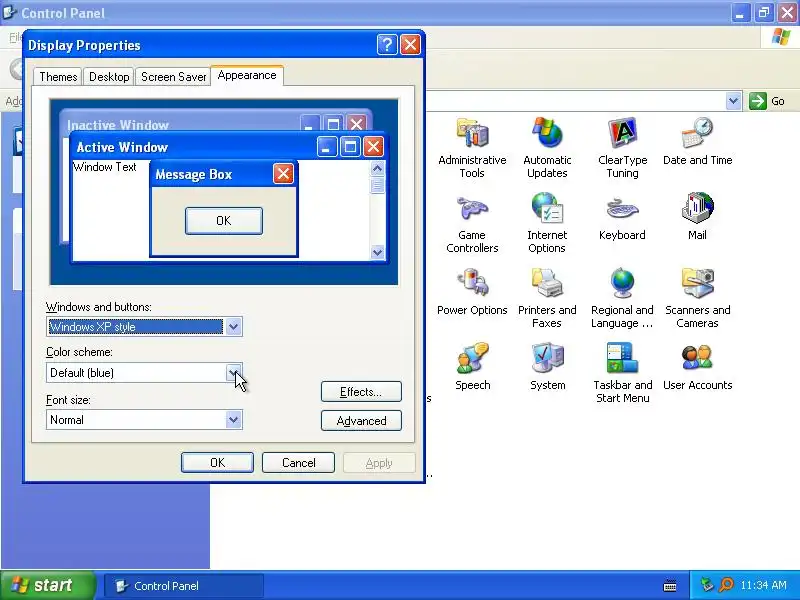Open User Accounts icon
Screen dimensions: 800x600
pyautogui.click(x=697, y=358)
